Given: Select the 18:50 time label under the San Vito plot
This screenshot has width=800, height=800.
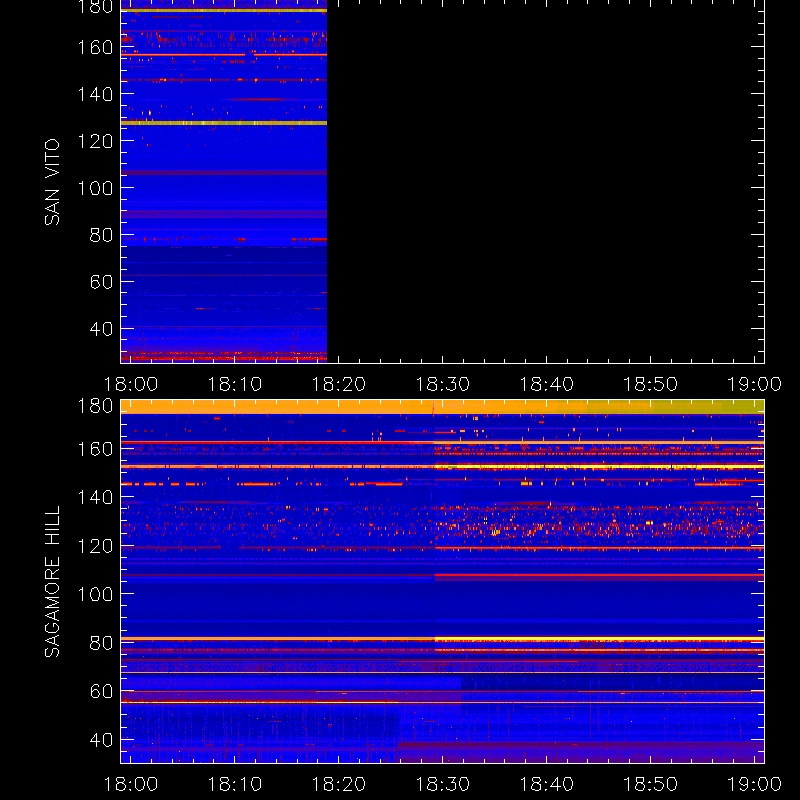Looking at the screenshot, I should coord(651,384).
